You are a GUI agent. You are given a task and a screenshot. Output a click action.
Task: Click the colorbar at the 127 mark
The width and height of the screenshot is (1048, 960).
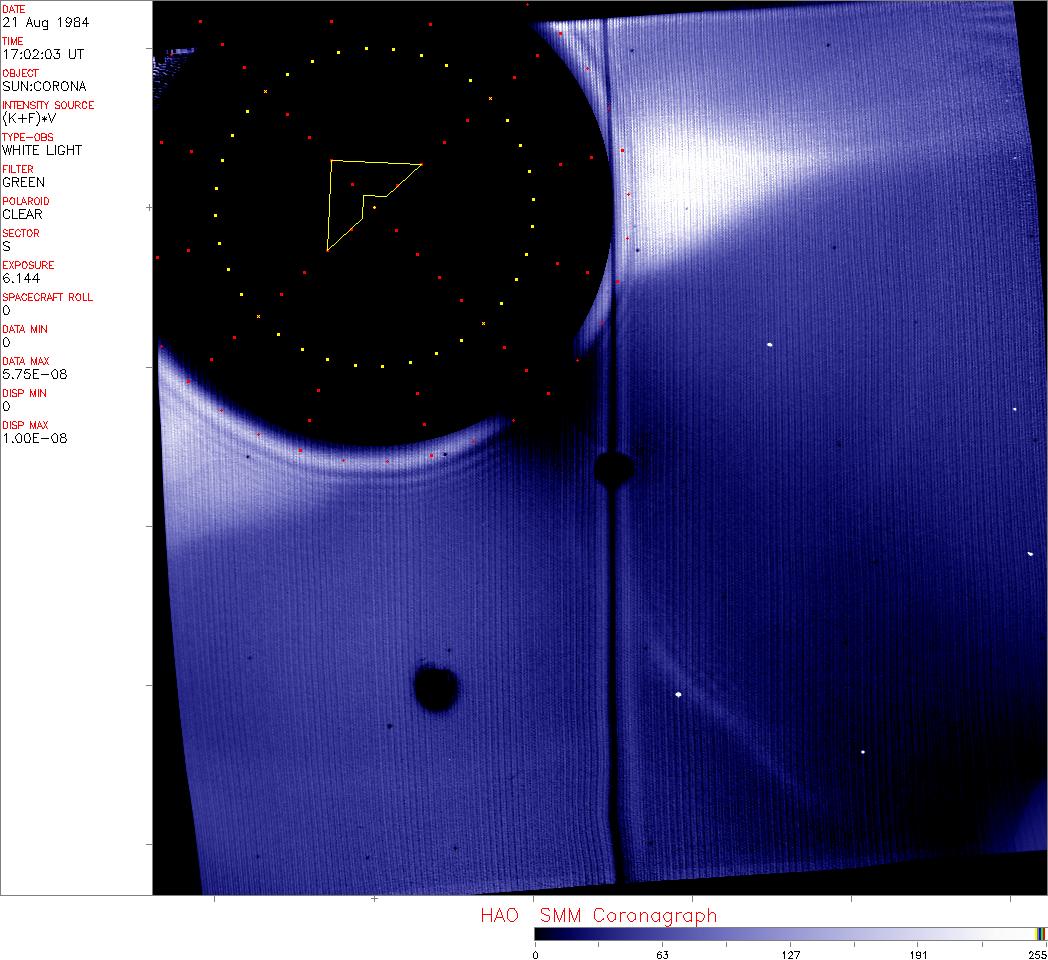pos(790,933)
